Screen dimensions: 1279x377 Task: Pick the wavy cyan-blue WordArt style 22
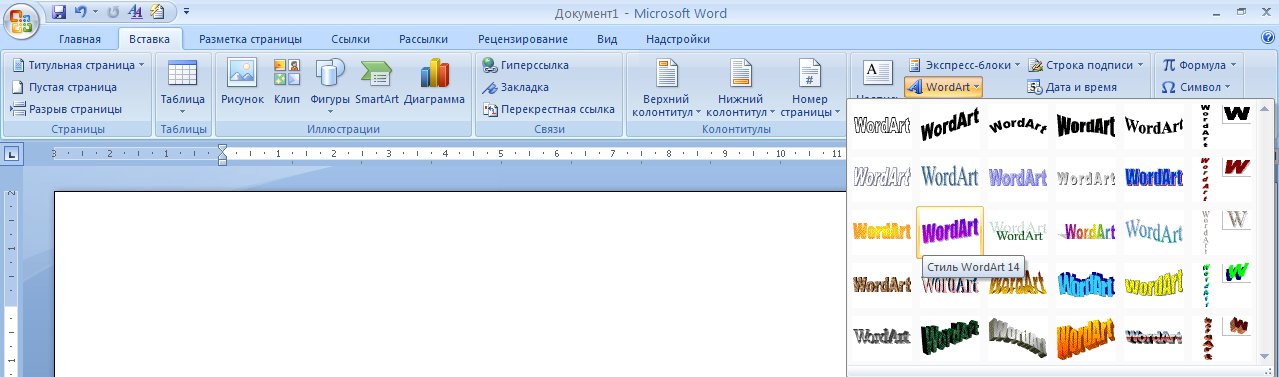1086,284
